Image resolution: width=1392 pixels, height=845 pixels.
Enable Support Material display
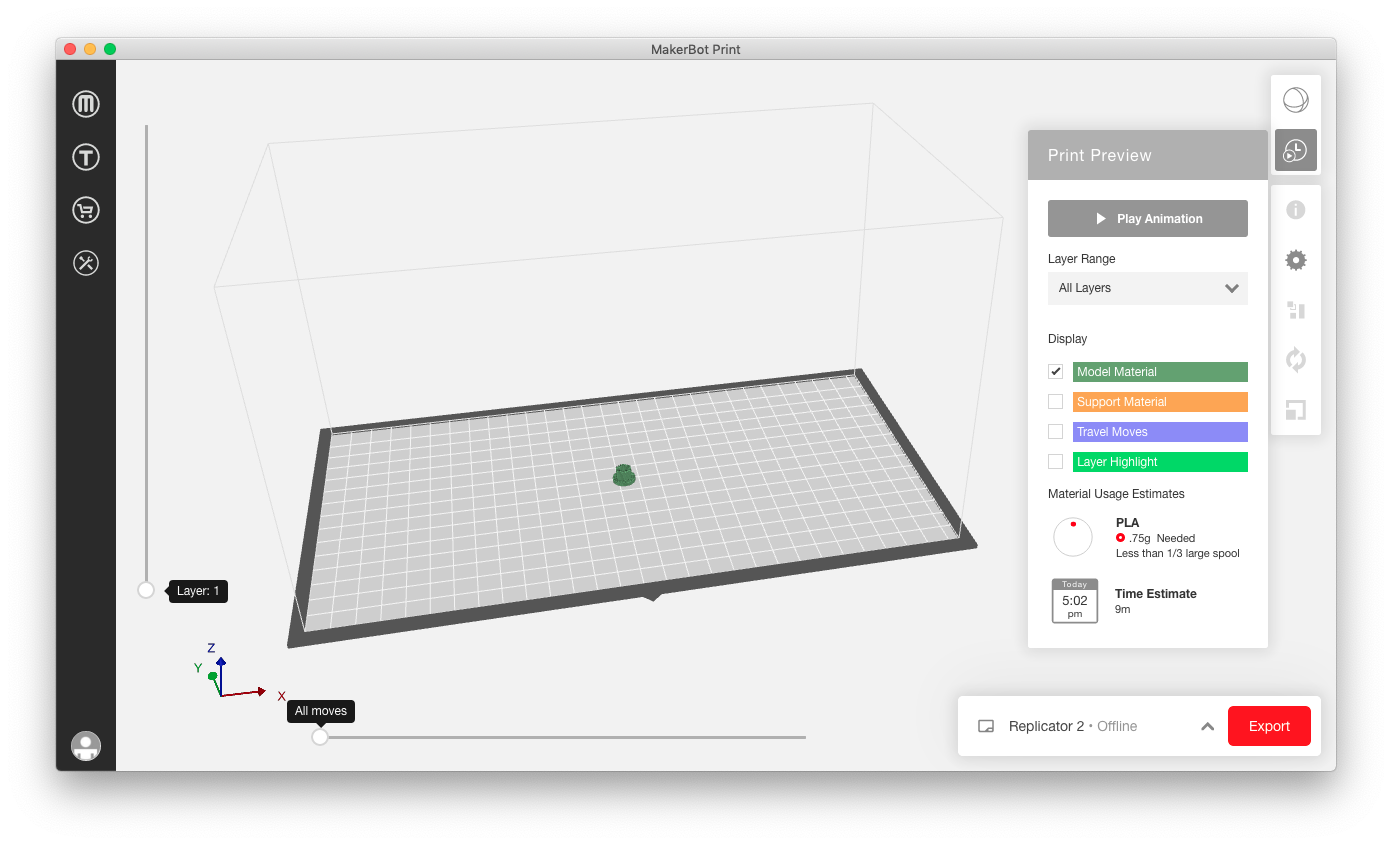(x=1055, y=401)
